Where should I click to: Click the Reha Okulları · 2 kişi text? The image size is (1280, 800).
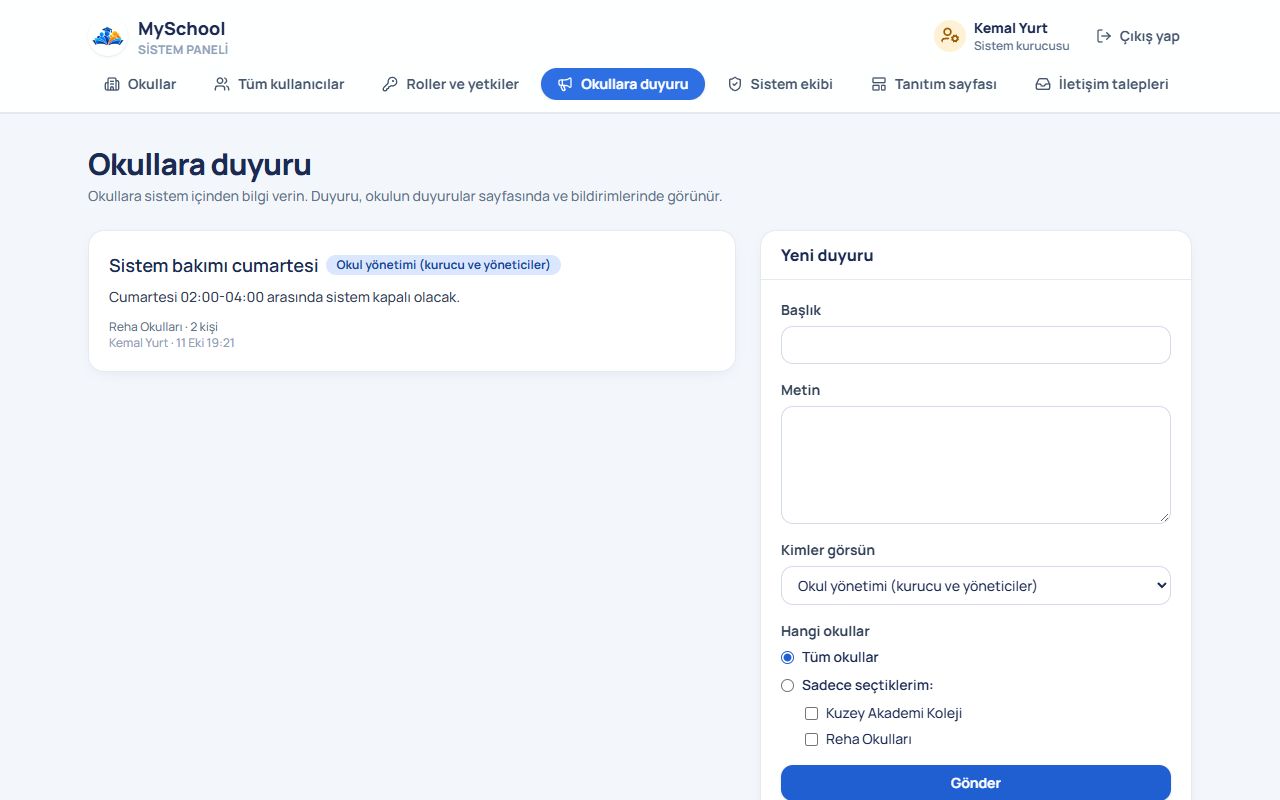tap(163, 327)
